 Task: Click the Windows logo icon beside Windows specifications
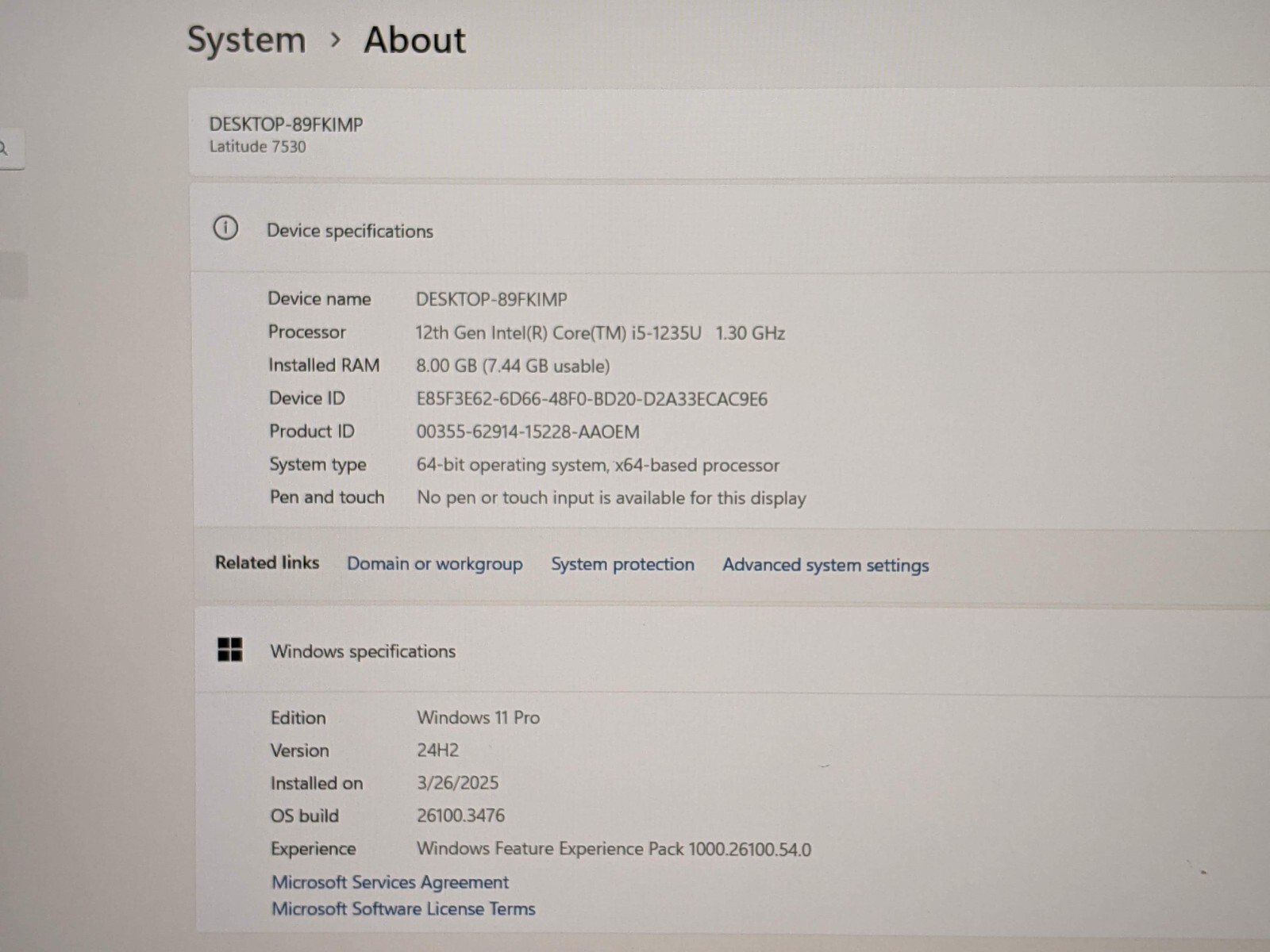[x=230, y=650]
